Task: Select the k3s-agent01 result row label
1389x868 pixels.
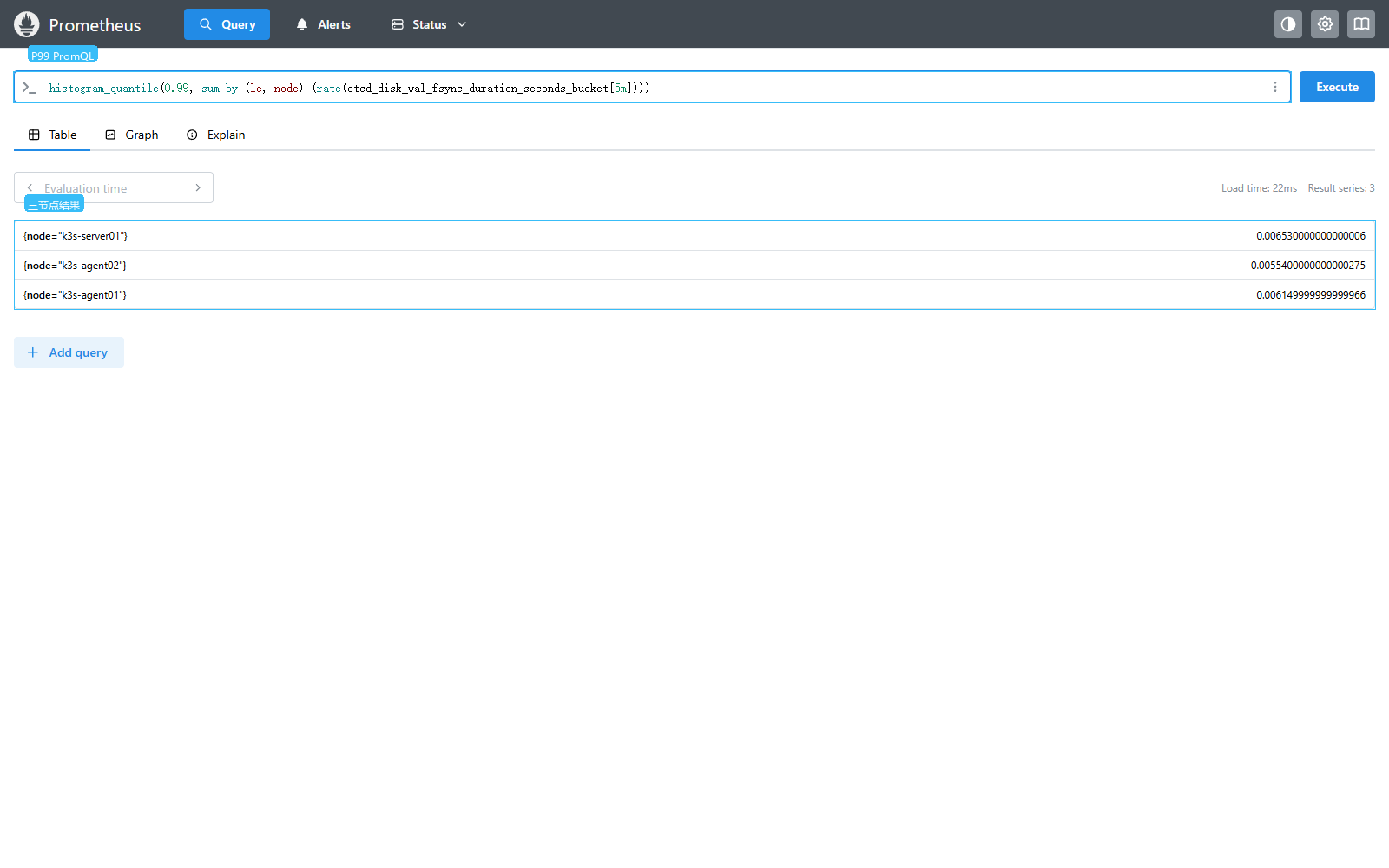Action: click(x=75, y=295)
